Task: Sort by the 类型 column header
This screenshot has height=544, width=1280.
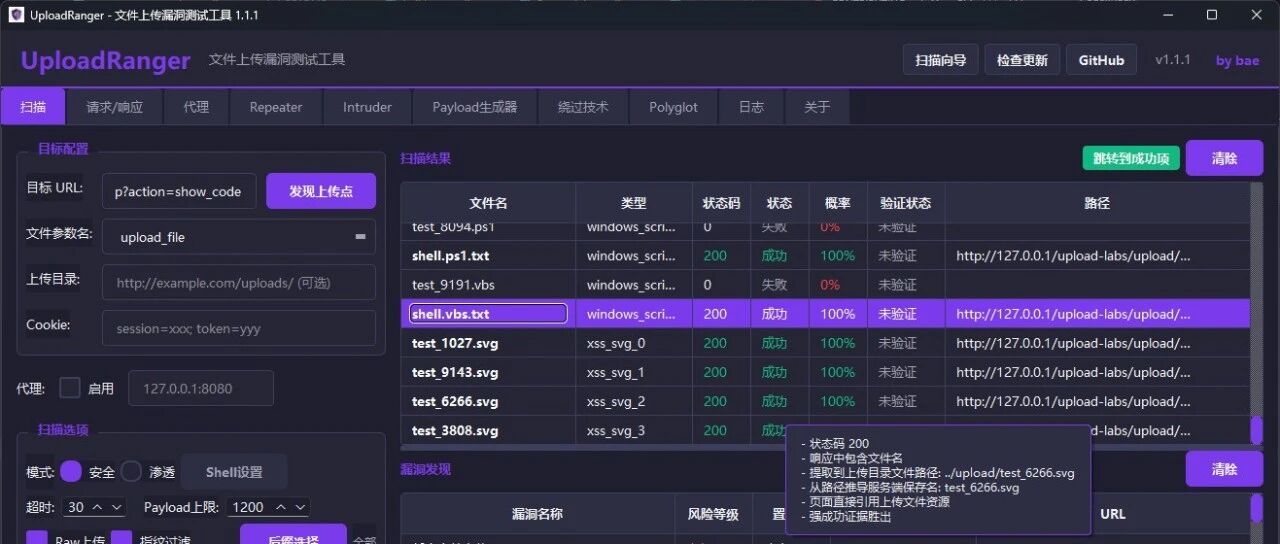Action: point(634,203)
